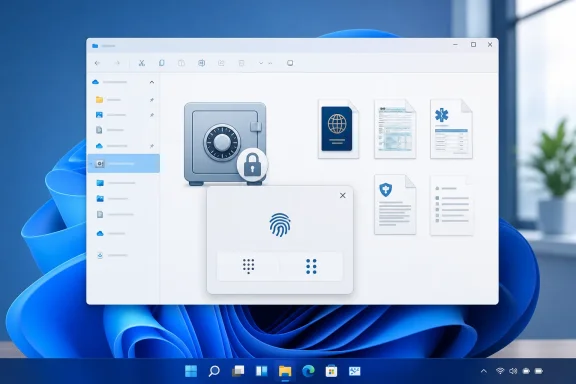
Task: Open taskbar Search magnifier
Action: 214,371
